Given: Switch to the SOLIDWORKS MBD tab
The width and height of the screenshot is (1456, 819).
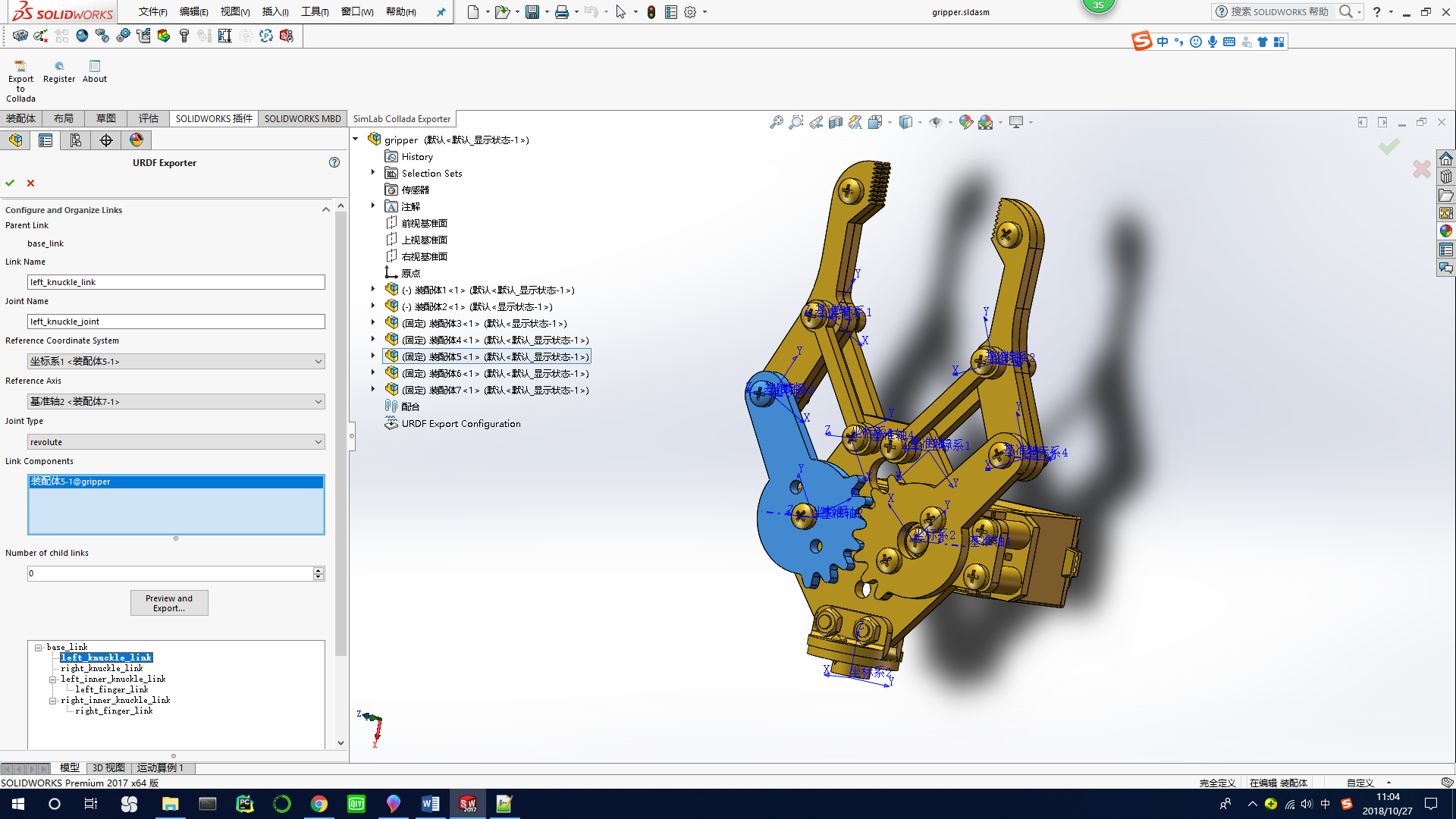Looking at the screenshot, I should tap(302, 118).
